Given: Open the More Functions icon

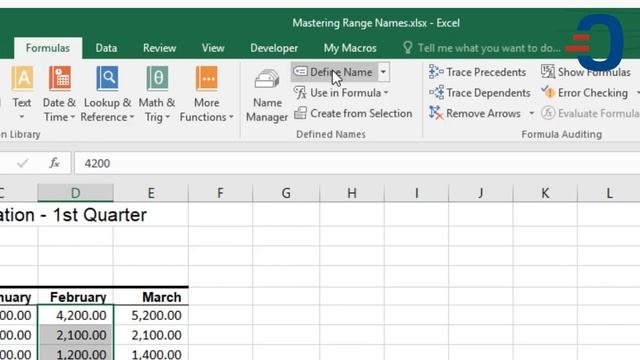Looking at the screenshot, I should pos(207,78).
